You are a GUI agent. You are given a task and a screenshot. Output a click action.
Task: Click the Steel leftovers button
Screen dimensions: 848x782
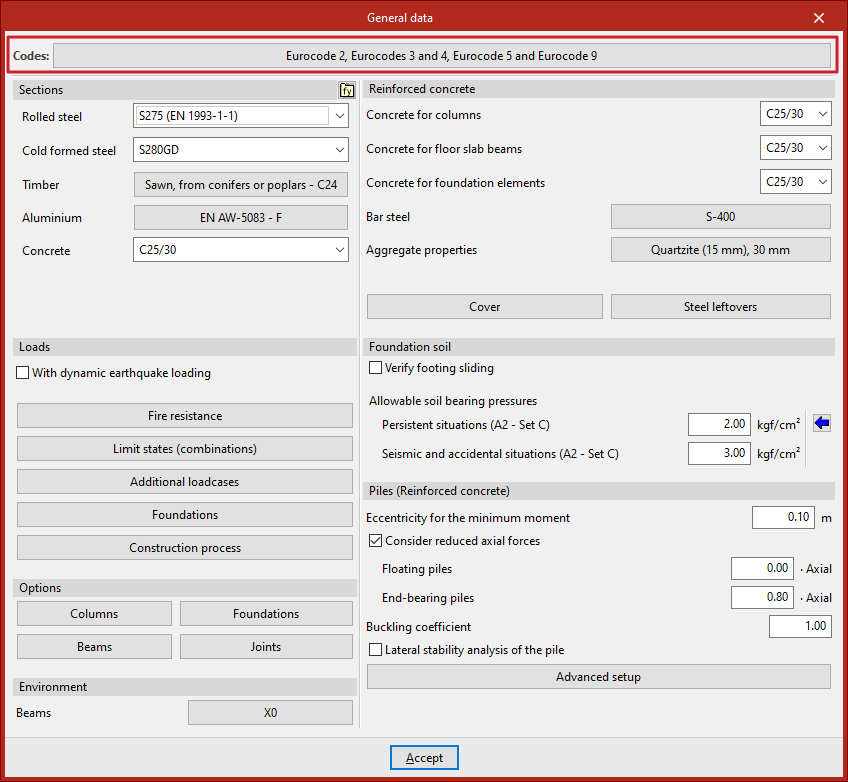click(720, 307)
